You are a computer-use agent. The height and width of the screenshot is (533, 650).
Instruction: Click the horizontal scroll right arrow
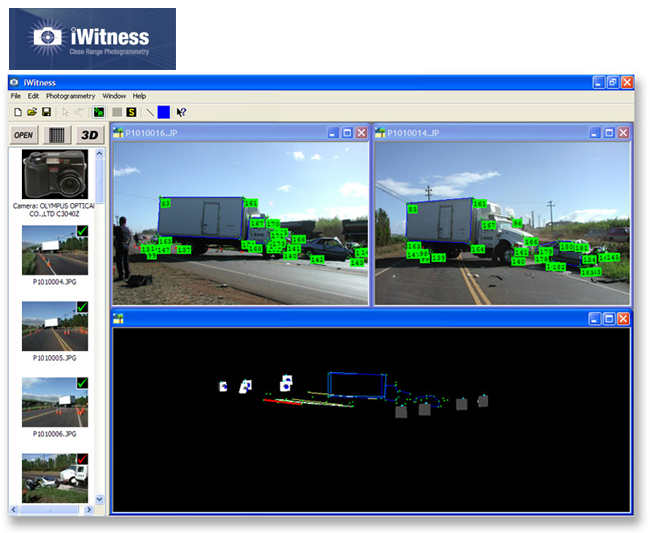coord(89,509)
